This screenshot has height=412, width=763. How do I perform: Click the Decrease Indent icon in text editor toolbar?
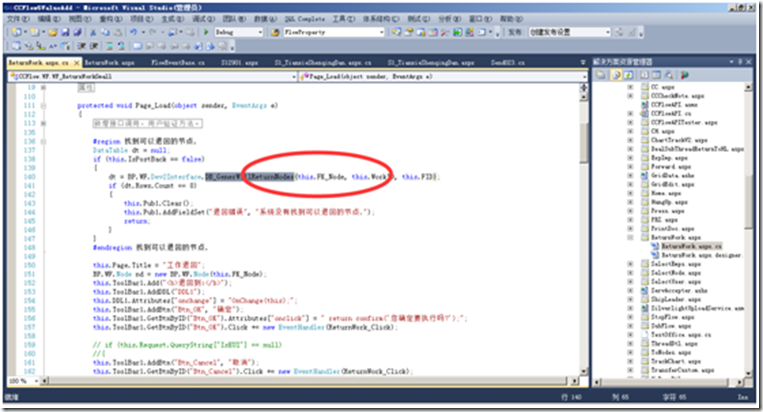pos(82,46)
